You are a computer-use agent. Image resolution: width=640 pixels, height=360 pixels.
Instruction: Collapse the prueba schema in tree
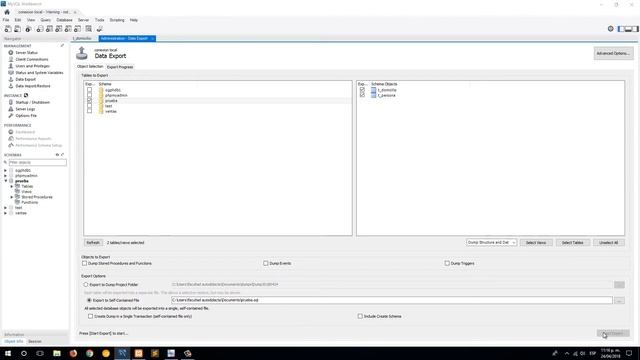pyautogui.click(x=5, y=181)
